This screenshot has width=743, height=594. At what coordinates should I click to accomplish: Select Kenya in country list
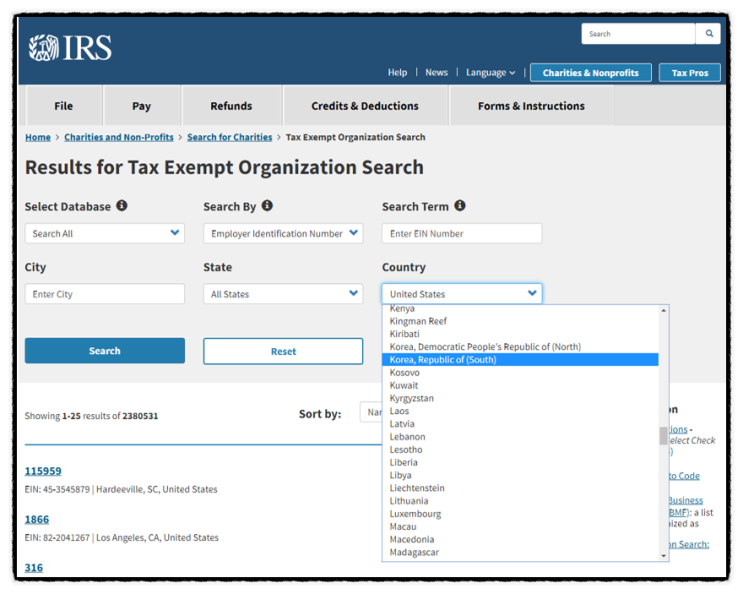(x=520, y=308)
